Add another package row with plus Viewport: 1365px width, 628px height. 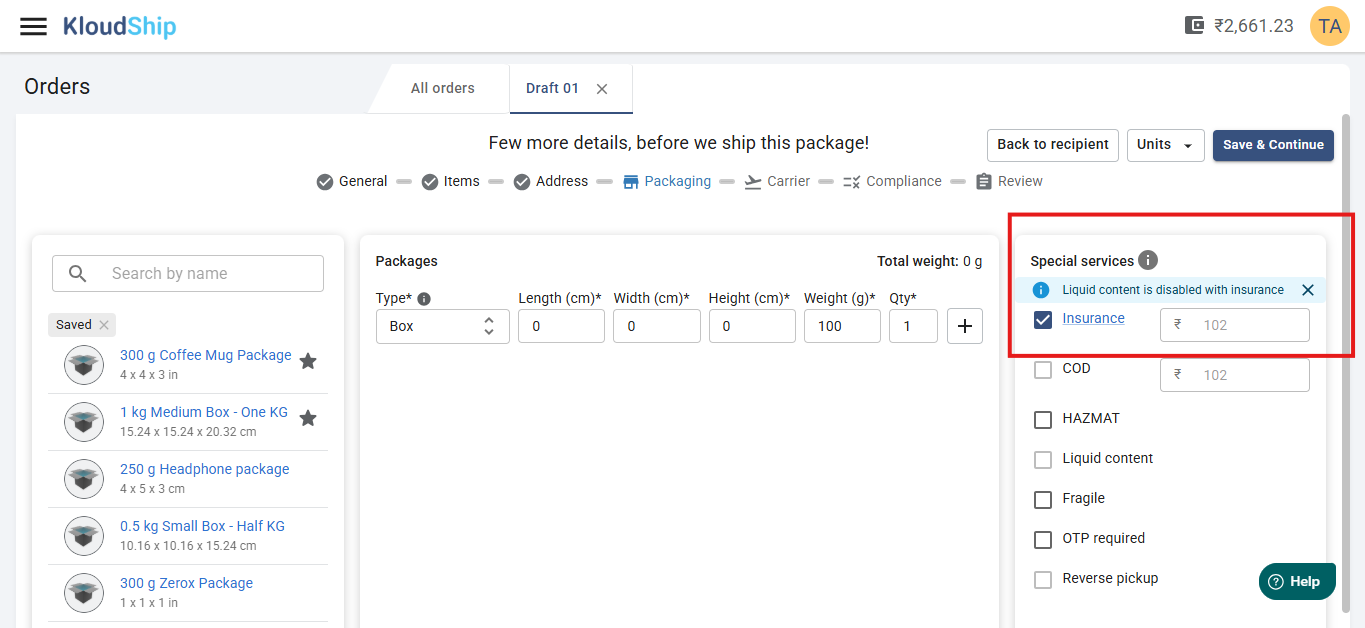click(x=965, y=326)
